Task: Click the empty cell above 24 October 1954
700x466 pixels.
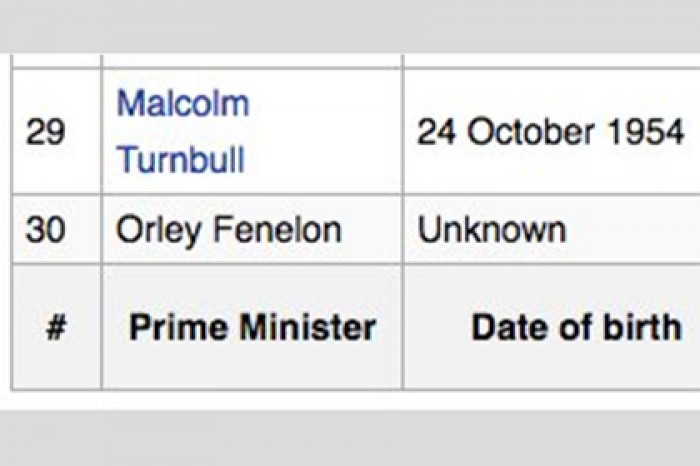Action: (552, 61)
